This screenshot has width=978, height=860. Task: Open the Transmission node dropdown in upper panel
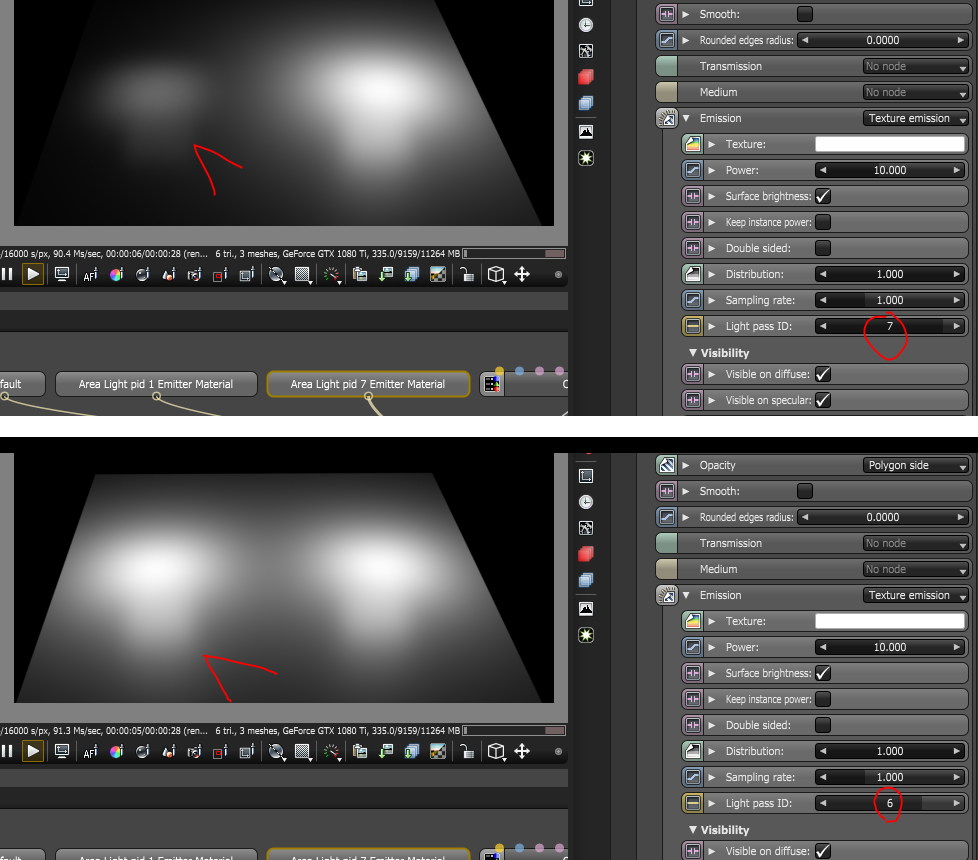(915, 66)
